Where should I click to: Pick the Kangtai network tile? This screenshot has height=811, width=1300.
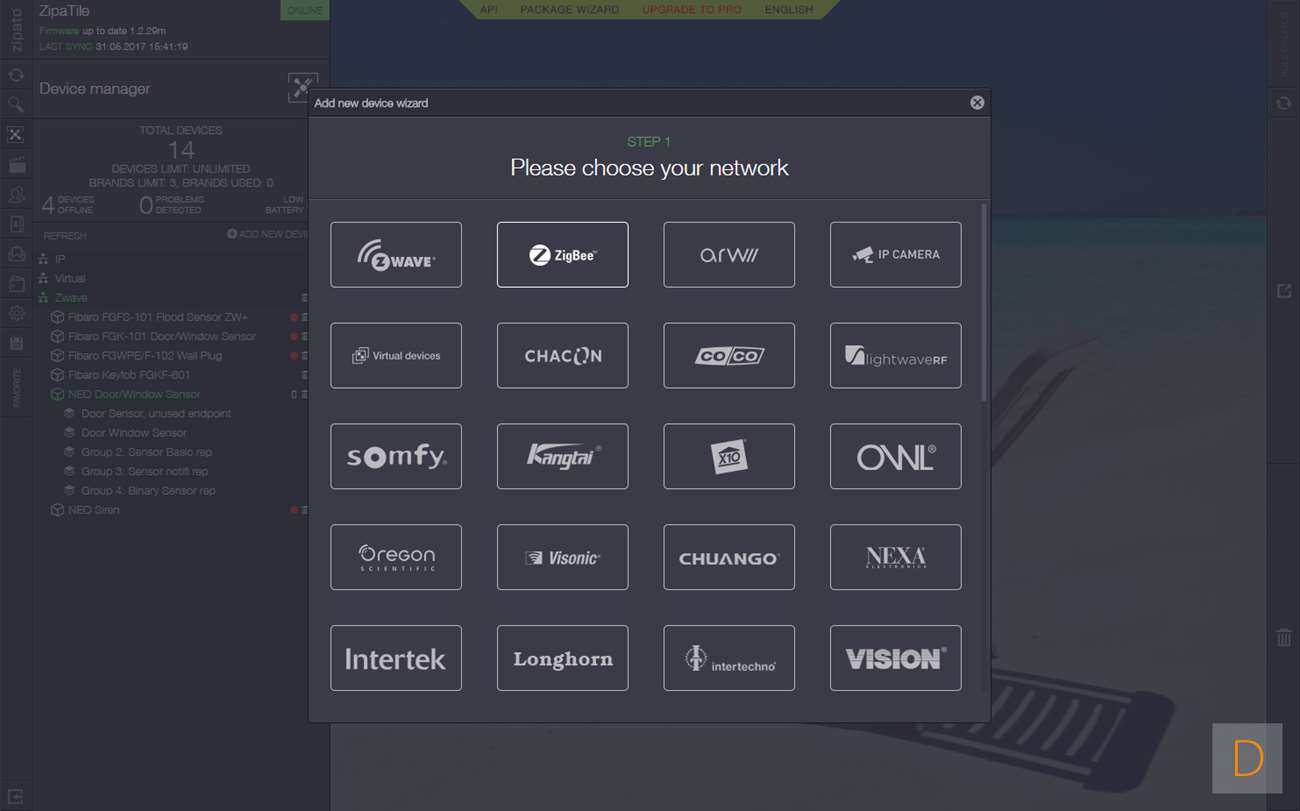click(x=563, y=457)
